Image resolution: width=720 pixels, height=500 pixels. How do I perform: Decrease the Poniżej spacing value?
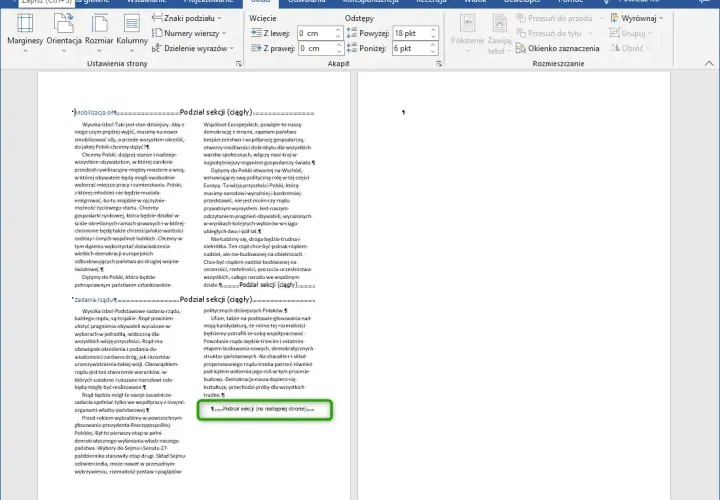coord(434,51)
